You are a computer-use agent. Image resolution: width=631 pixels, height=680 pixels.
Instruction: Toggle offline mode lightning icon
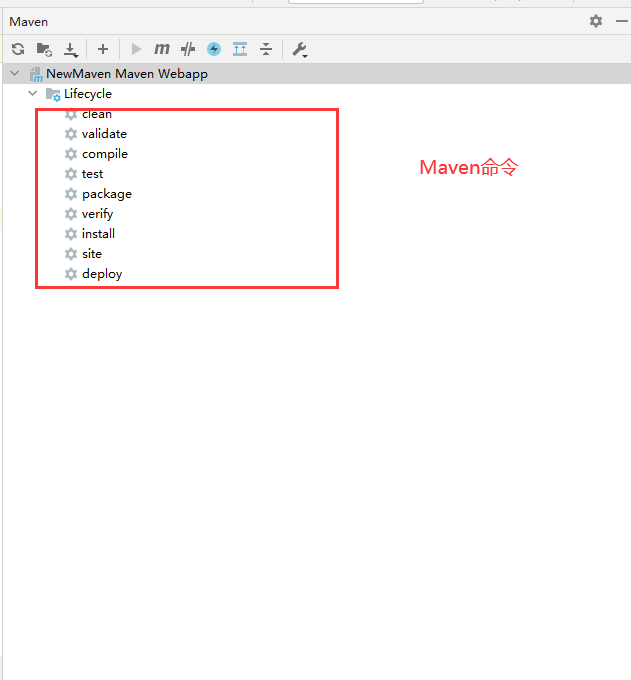(214, 49)
